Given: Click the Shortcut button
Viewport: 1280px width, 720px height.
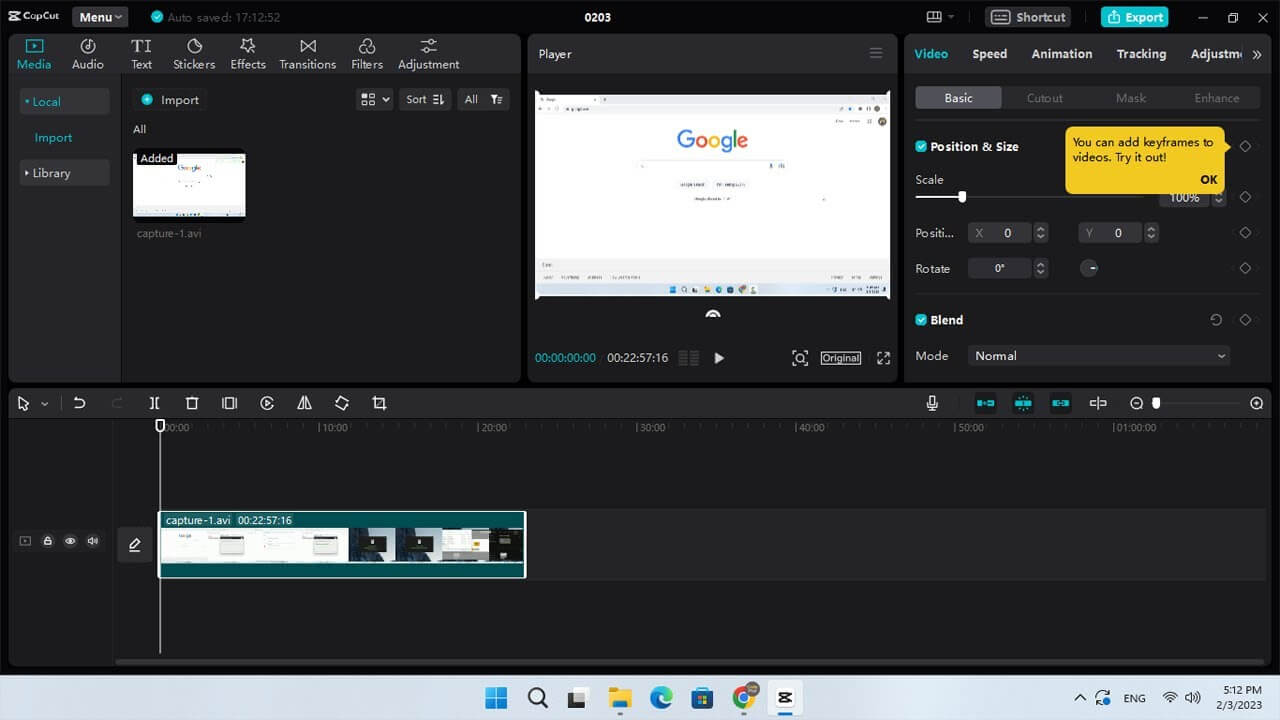Looking at the screenshot, I should click(x=1028, y=17).
